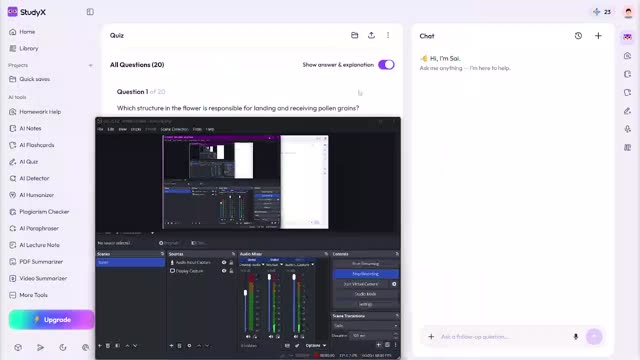Open the chat history clock icon
This screenshot has height=360, width=640.
(x=578, y=36)
